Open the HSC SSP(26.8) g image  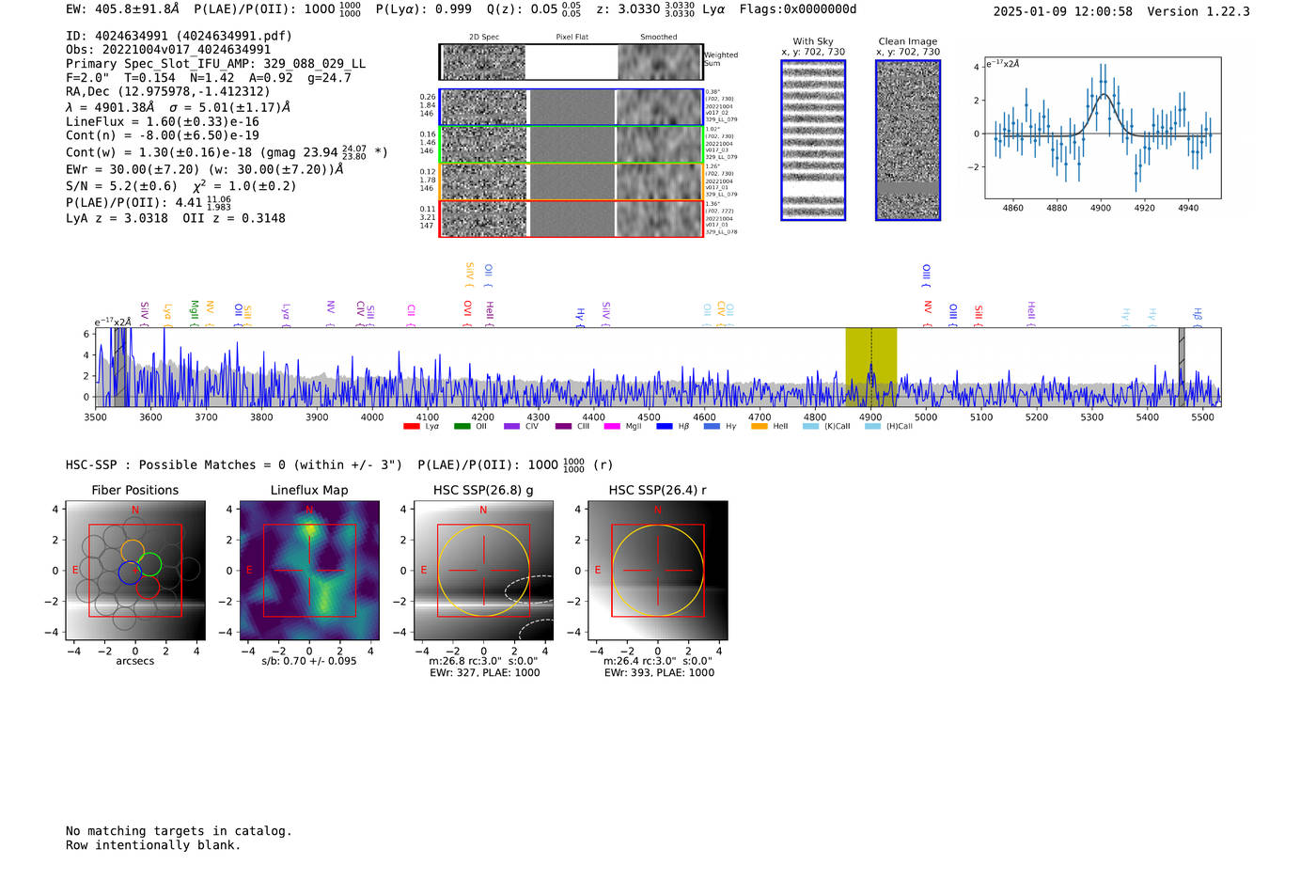483,571
